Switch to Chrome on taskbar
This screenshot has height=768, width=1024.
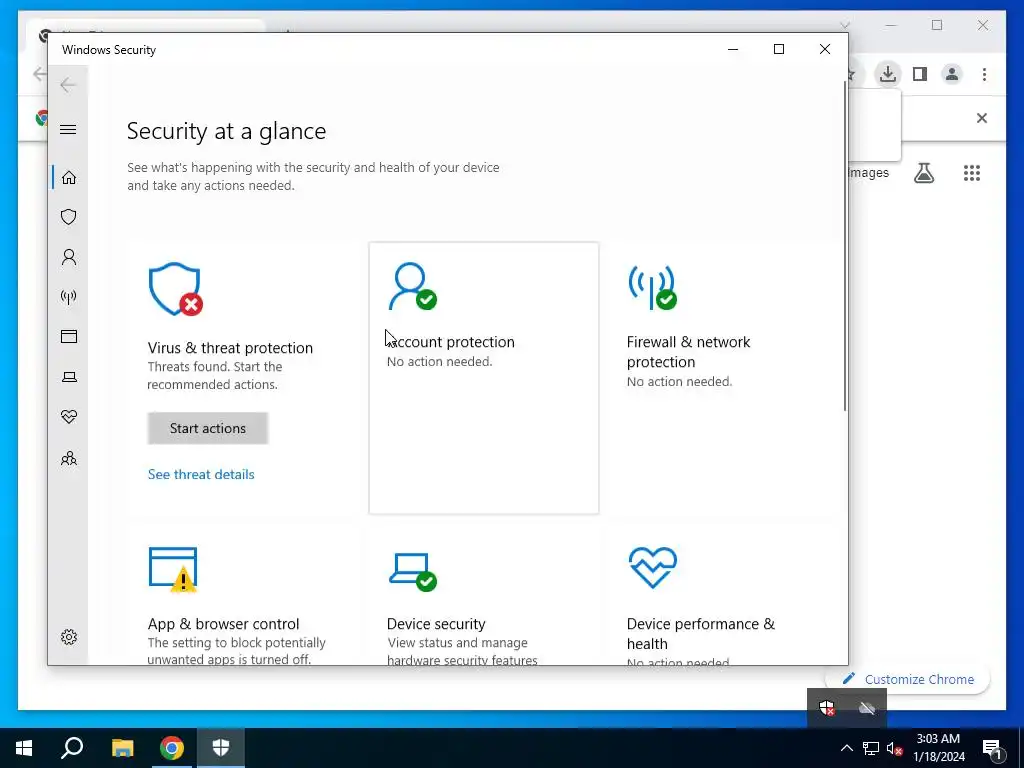coord(172,748)
